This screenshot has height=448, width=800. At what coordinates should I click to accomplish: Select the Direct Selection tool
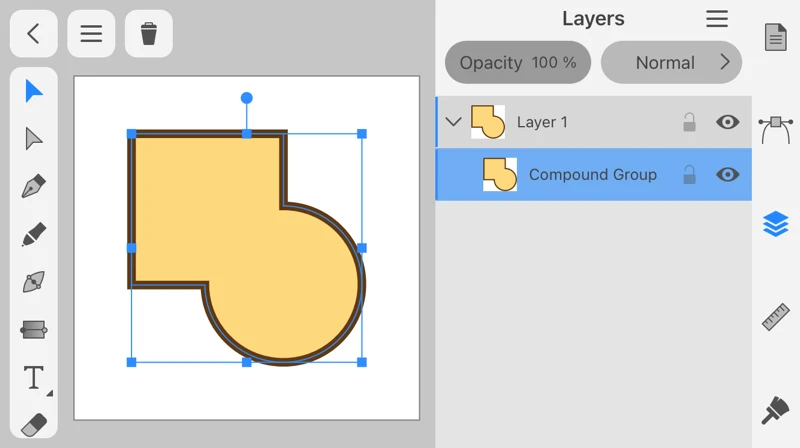click(x=34, y=139)
